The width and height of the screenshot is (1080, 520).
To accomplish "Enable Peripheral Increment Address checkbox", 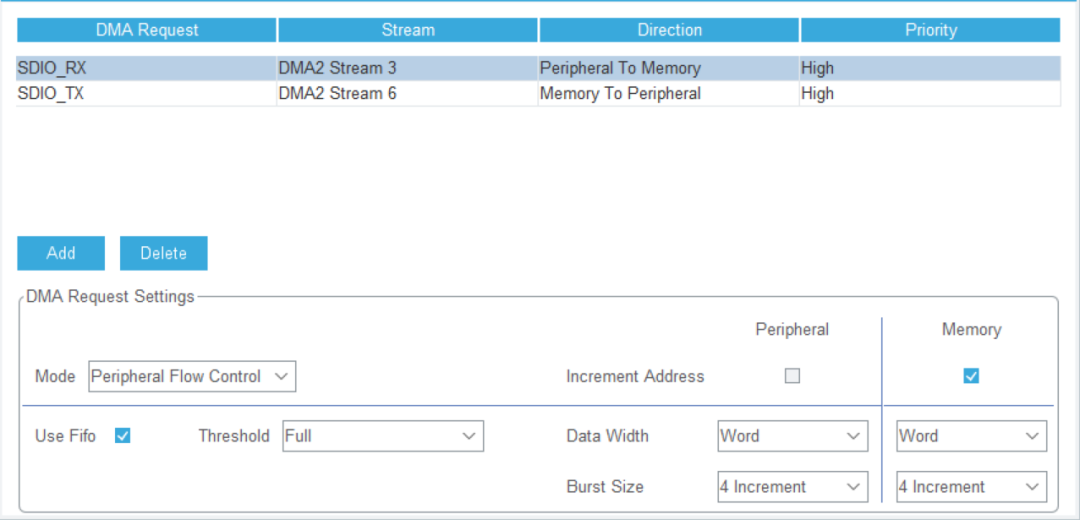I will coord(792,376).
